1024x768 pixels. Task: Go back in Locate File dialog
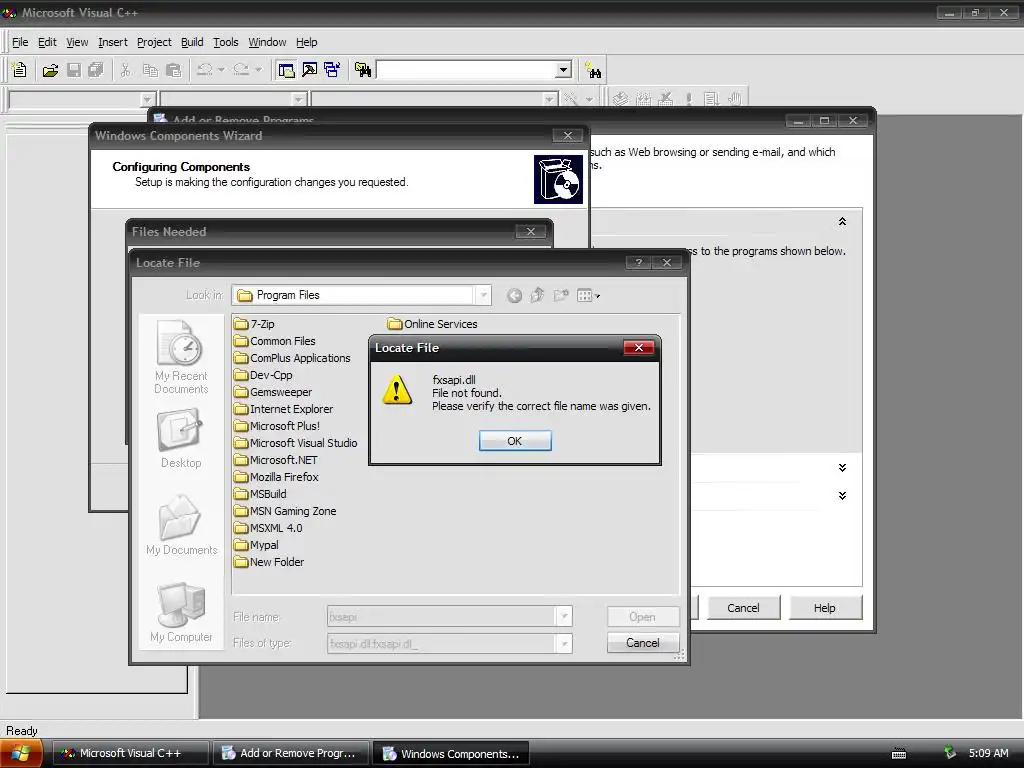[x=515, y=296]
